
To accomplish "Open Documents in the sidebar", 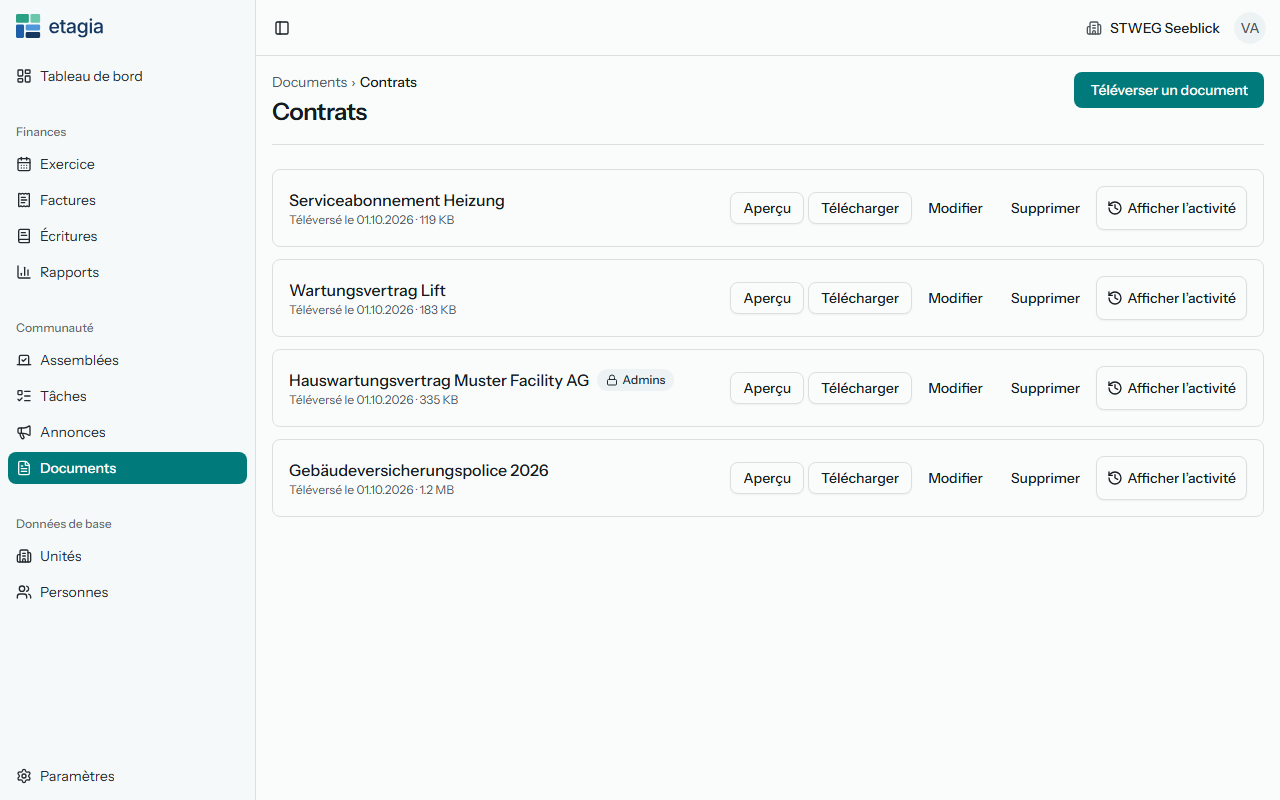I will point(127,468).
